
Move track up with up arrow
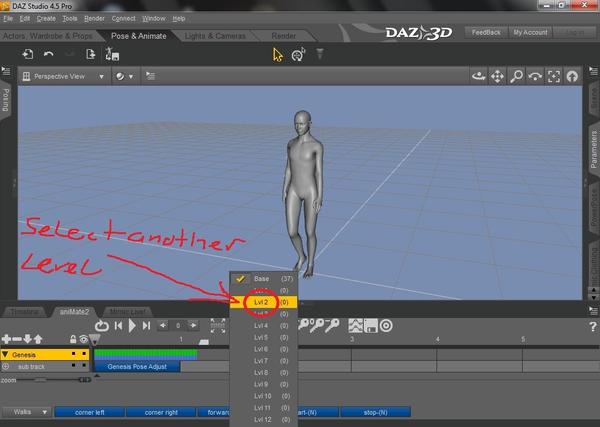[x=38, y=339]
